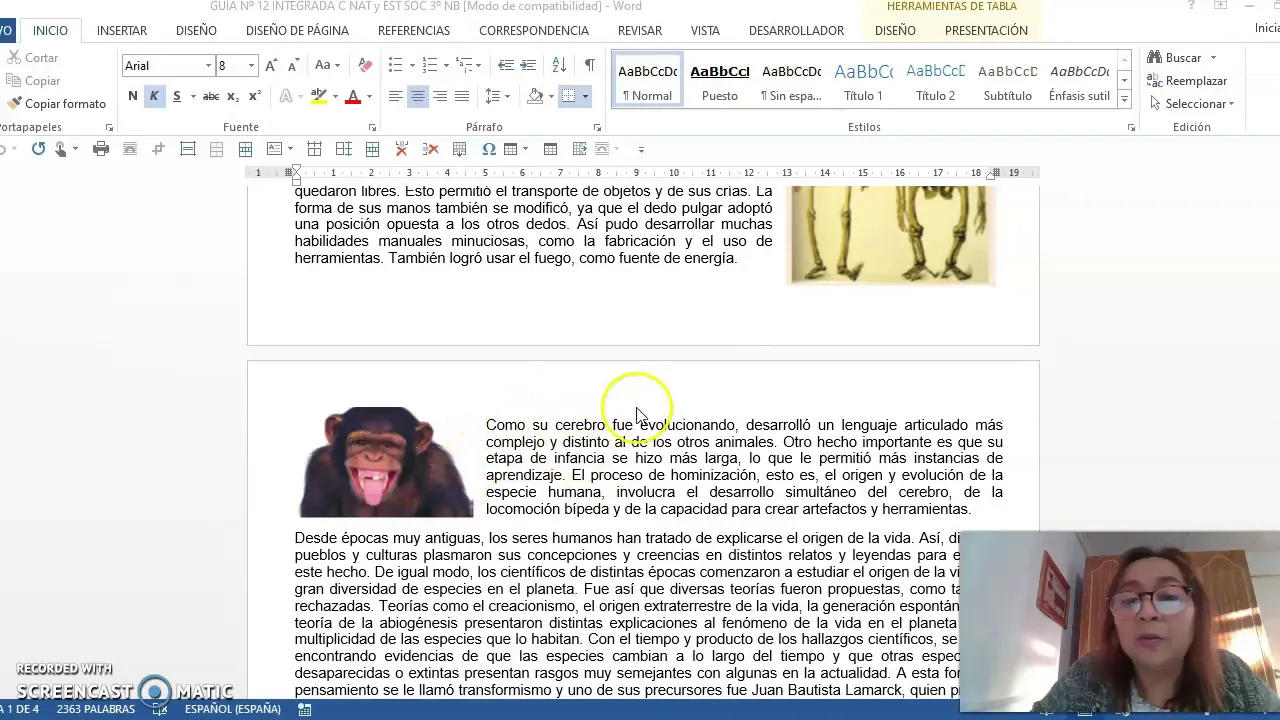Viewport: 1280px width, 720px height.
Task: Apply red font color
Action: [x=353, y=96]
